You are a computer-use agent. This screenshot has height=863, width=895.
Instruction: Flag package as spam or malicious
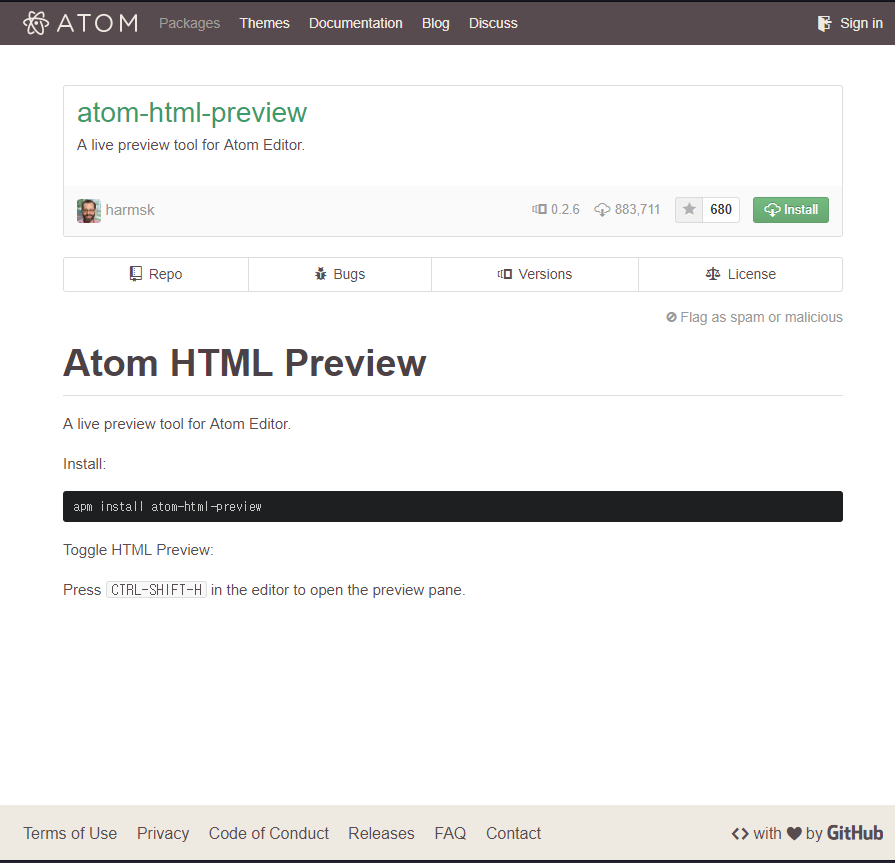(755, 317)
